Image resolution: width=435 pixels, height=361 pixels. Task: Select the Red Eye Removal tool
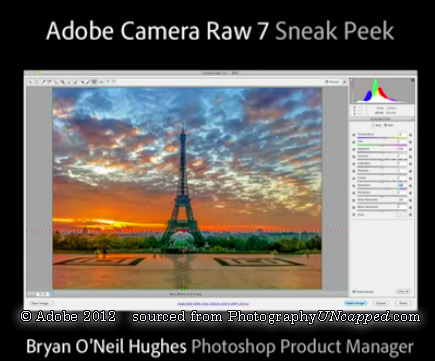pos(82,82)
